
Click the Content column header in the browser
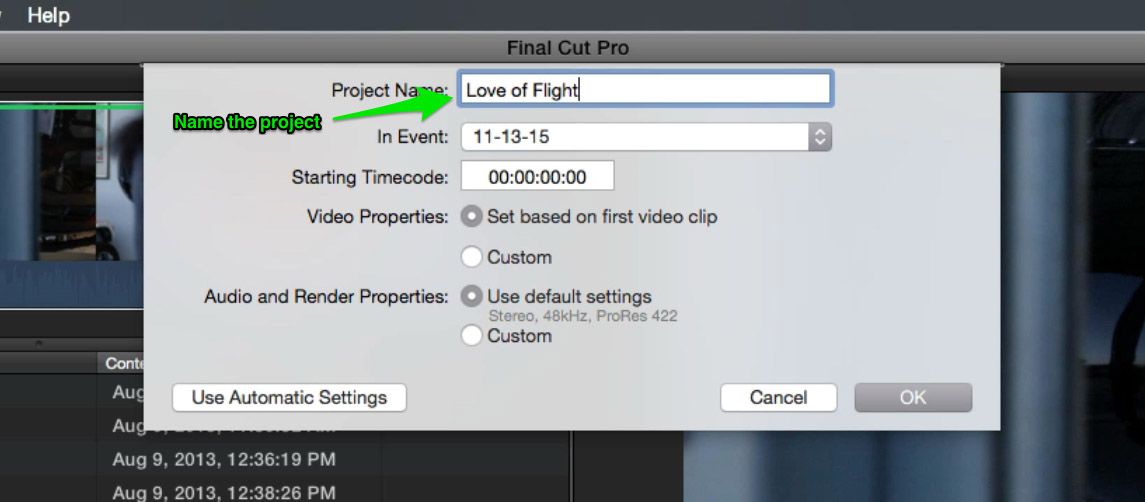pos(121,363)
